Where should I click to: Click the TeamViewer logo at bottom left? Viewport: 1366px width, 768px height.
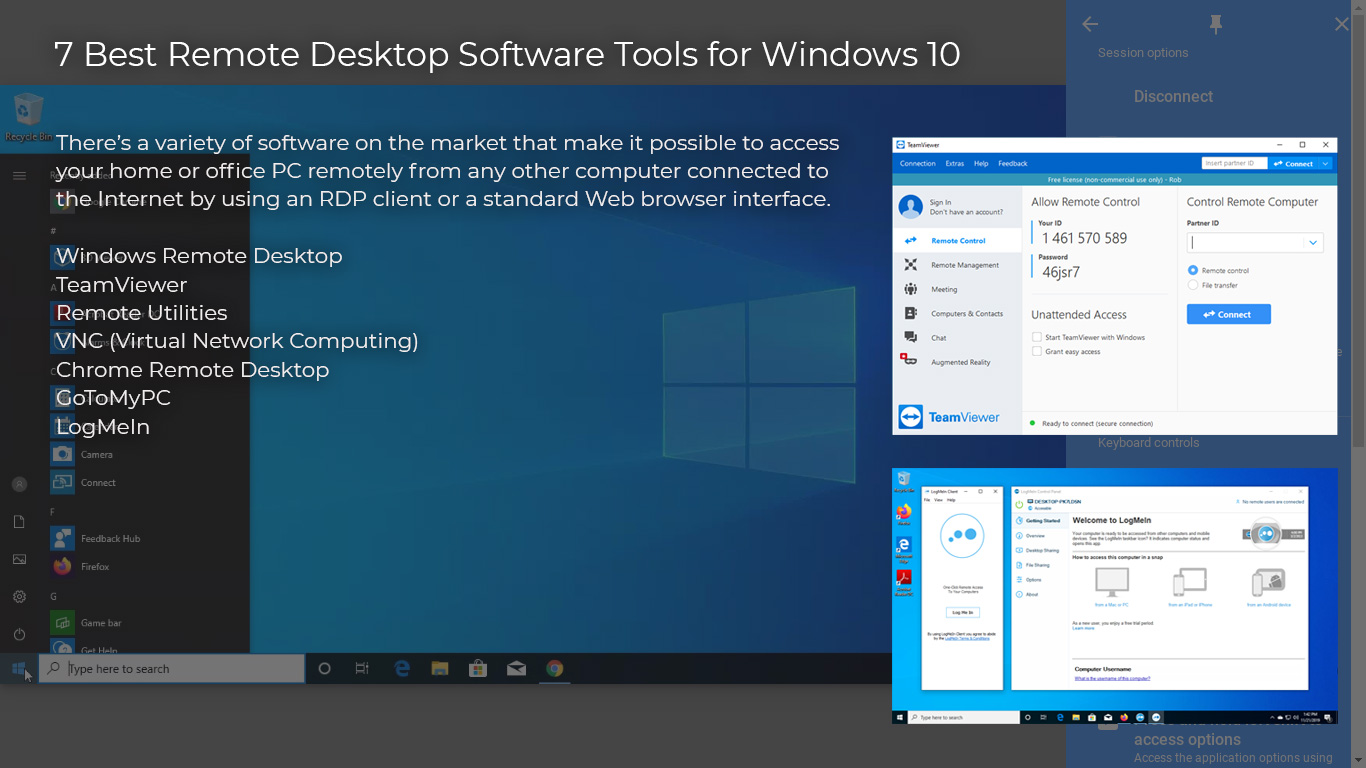950,417
